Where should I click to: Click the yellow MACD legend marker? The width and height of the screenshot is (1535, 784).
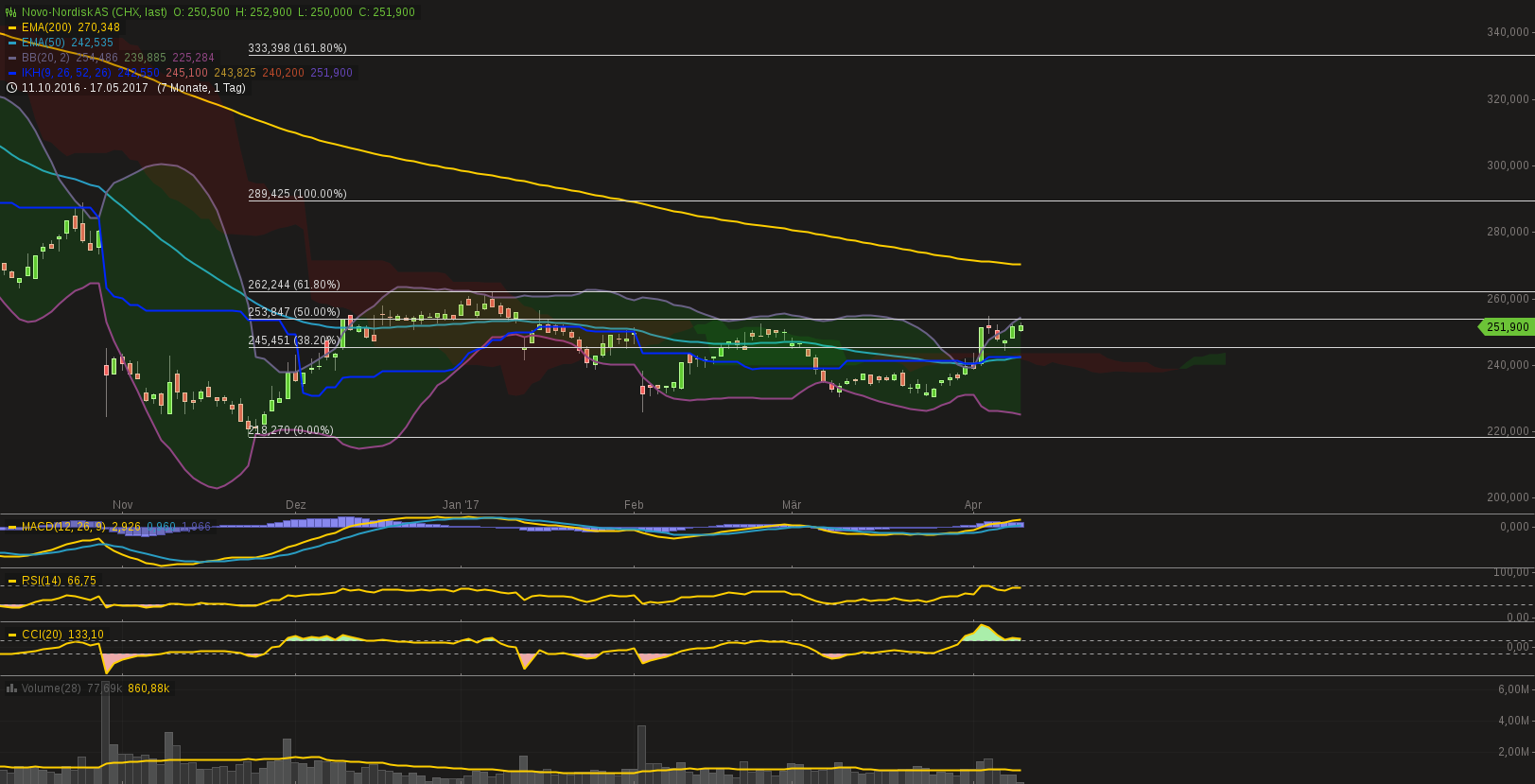[x=12, y=527]
